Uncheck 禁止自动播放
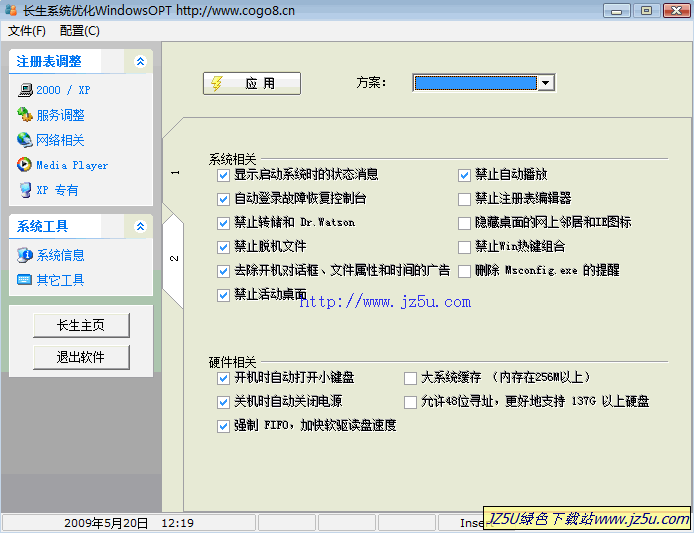The height and width of the screenshot is (533, 694). [x=464, y=175]
